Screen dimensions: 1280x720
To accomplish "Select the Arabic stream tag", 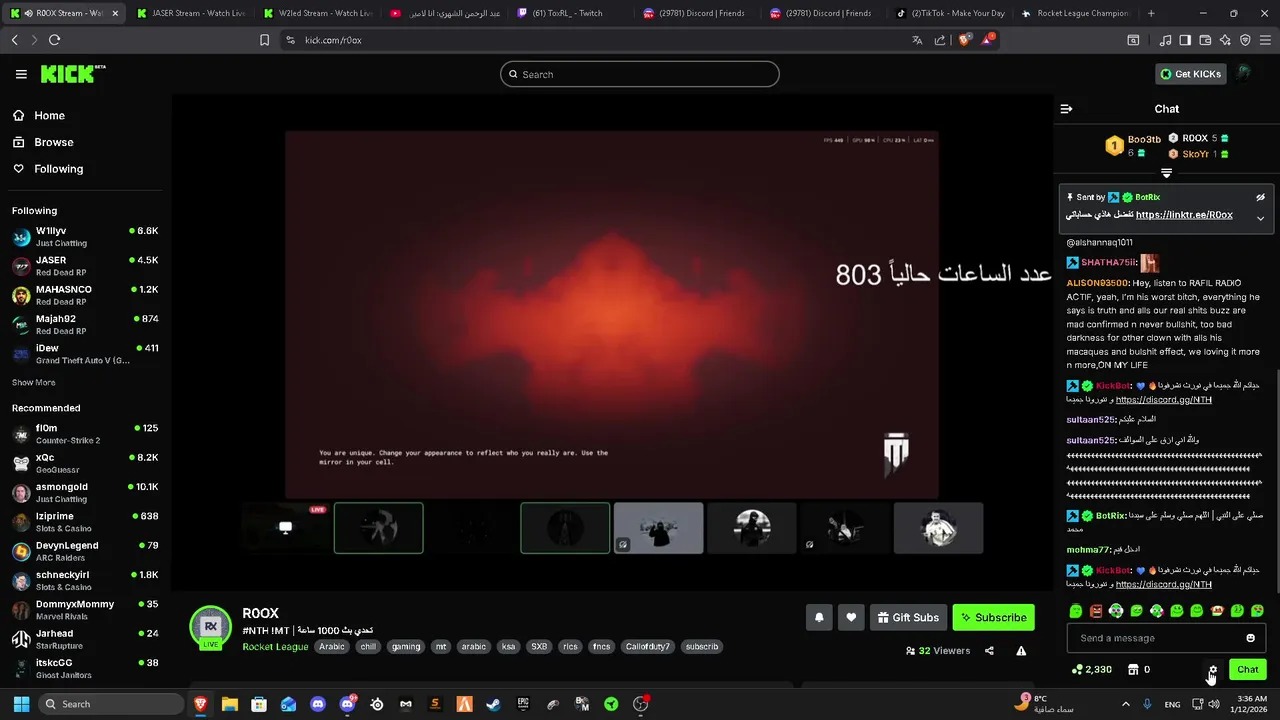I will (332, 646).
